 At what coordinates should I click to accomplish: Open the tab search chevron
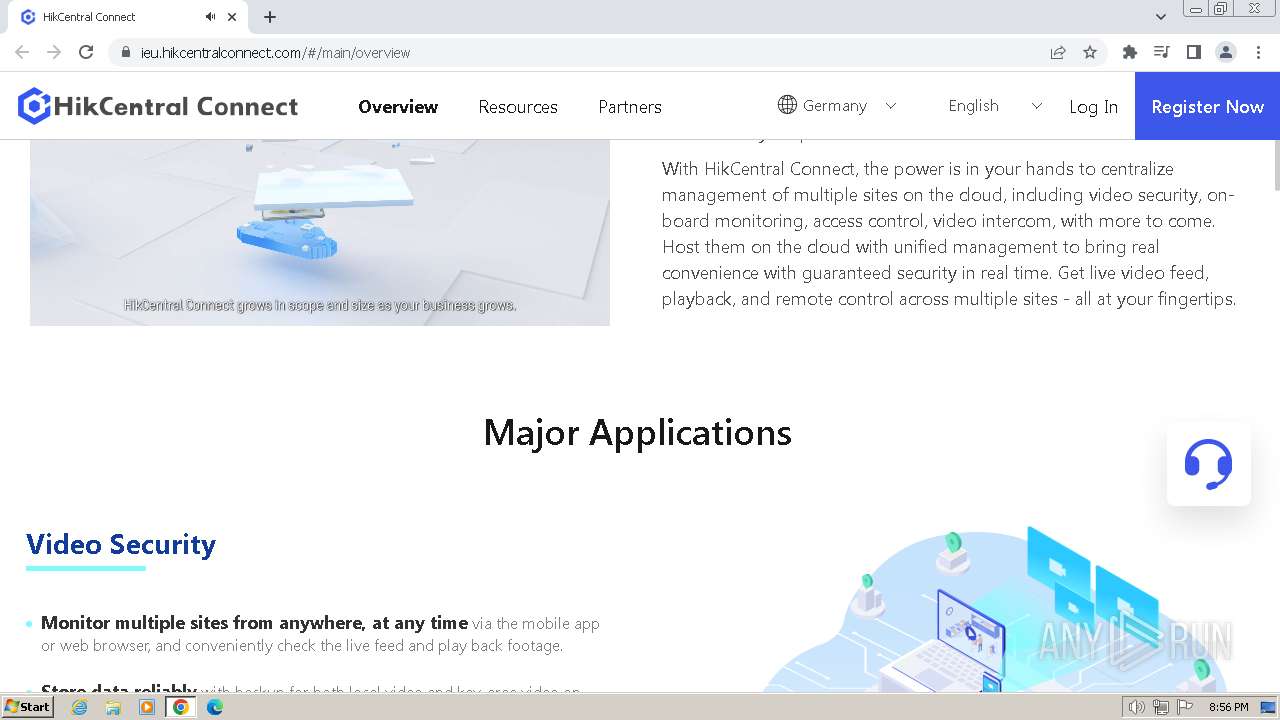(1161, 17)
